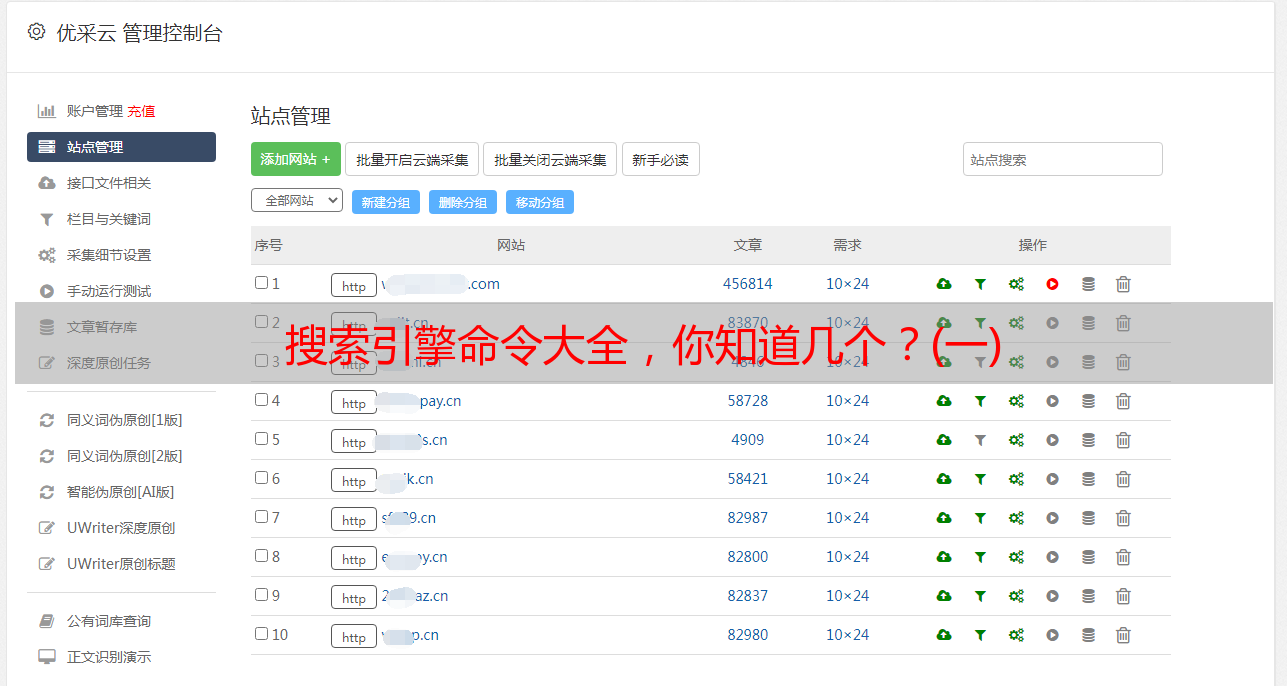
Task: Click the trash icon in row 8
Action: coord(1123,557)
